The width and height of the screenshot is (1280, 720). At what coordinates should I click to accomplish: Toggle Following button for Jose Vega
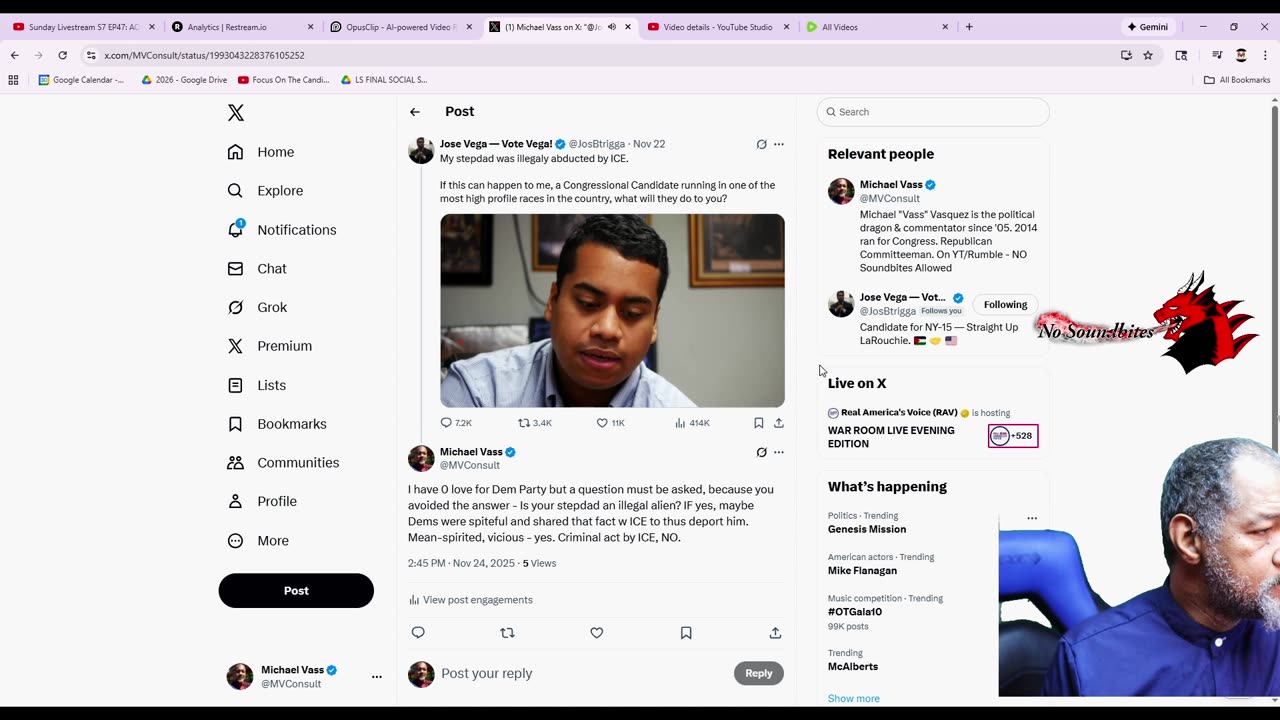1005,305
